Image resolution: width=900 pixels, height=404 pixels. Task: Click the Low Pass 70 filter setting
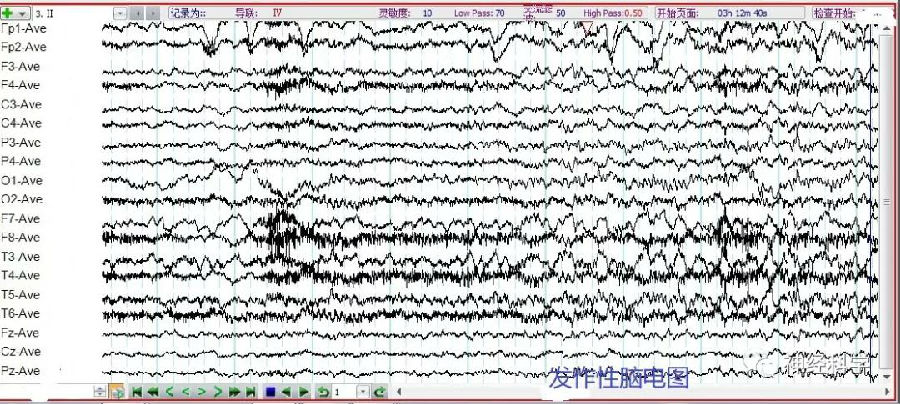pos(479,13)
